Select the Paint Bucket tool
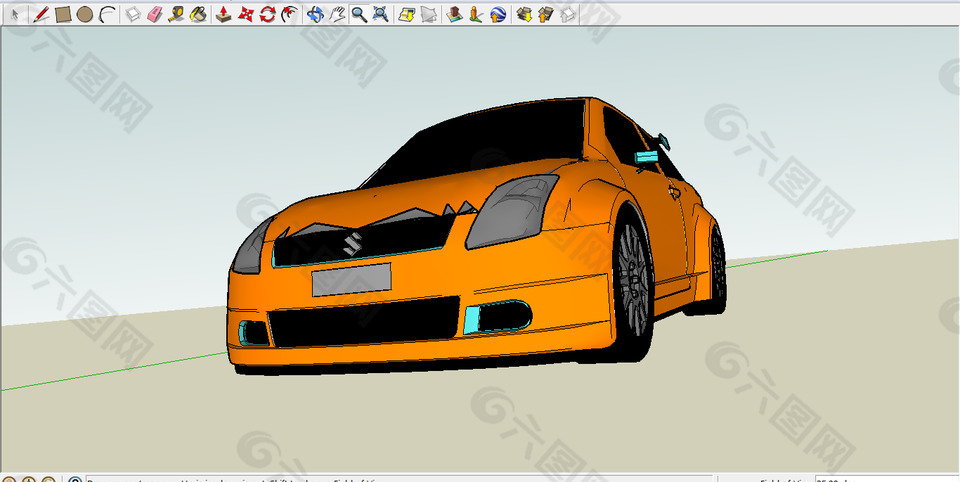Image resolution: width=960 pixels, height=482 pixels. [x=198, y=14]
